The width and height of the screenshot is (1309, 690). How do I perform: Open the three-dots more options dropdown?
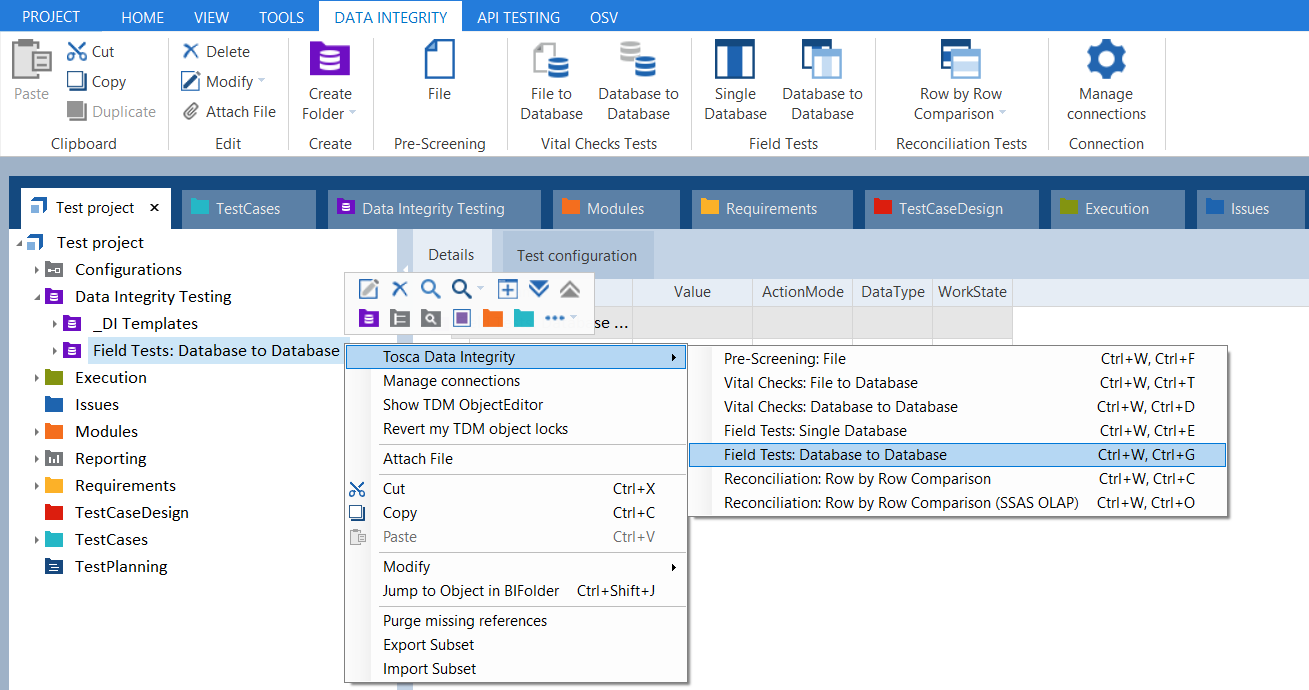click(x=560, y=319)
